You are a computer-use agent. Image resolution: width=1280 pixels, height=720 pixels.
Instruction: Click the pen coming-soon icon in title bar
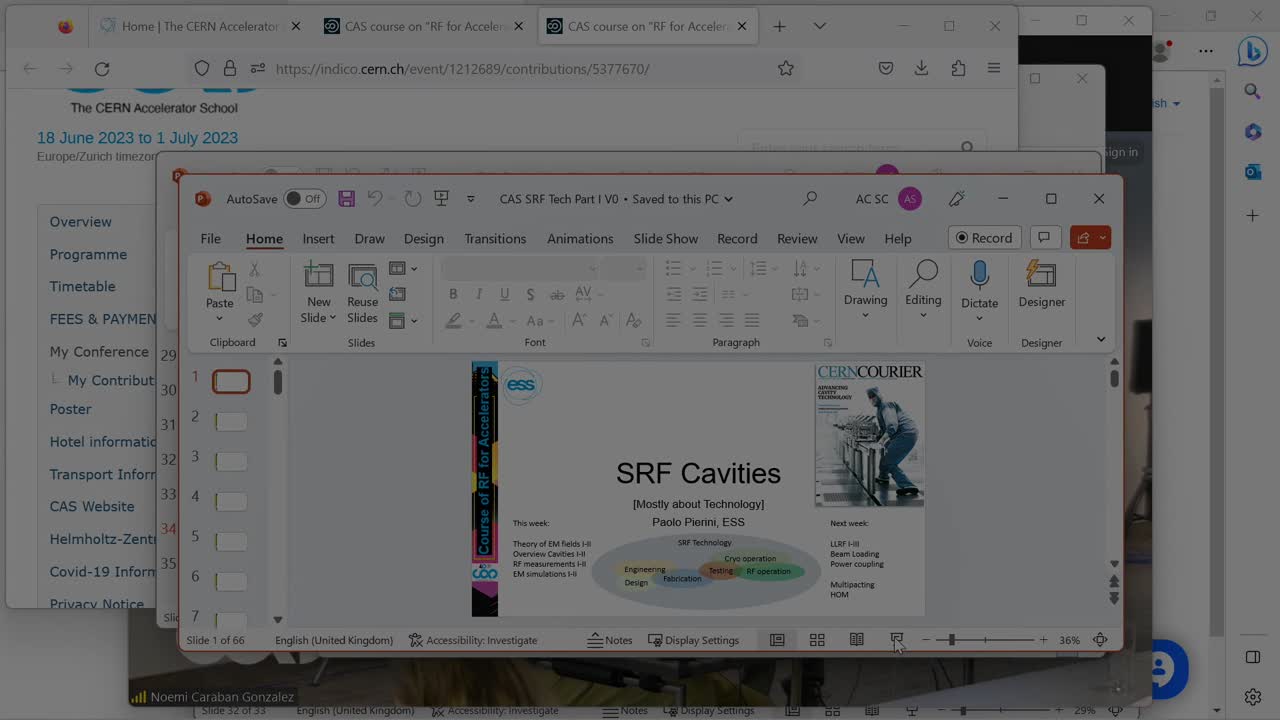[957, 199]
